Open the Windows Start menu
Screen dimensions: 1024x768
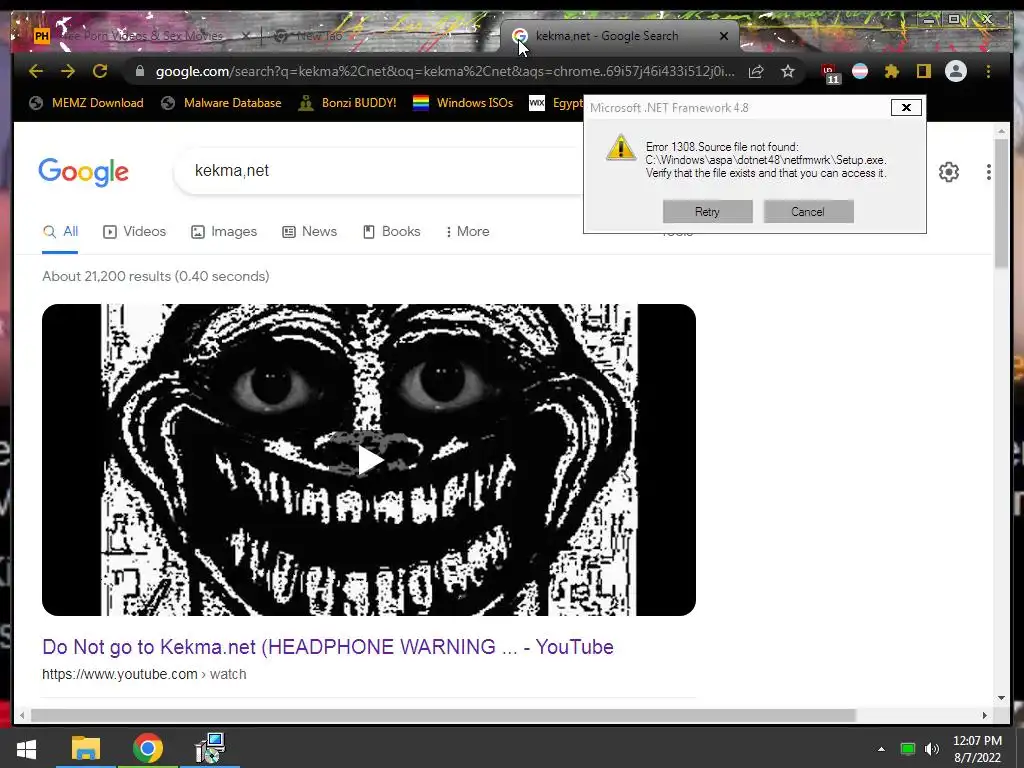(x=26, y=748)
